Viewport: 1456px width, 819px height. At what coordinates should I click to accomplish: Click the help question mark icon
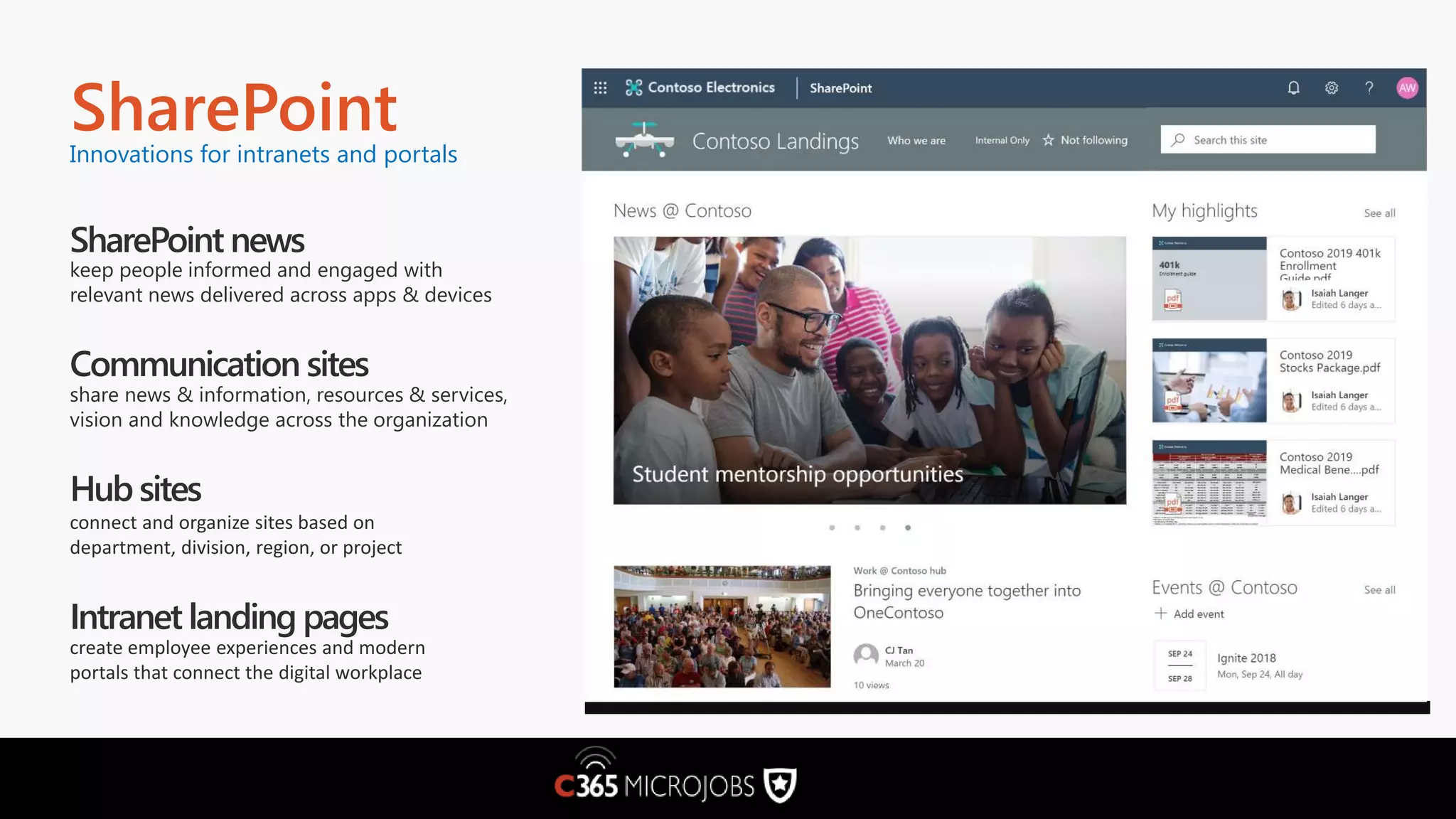tap(1369, 87)
